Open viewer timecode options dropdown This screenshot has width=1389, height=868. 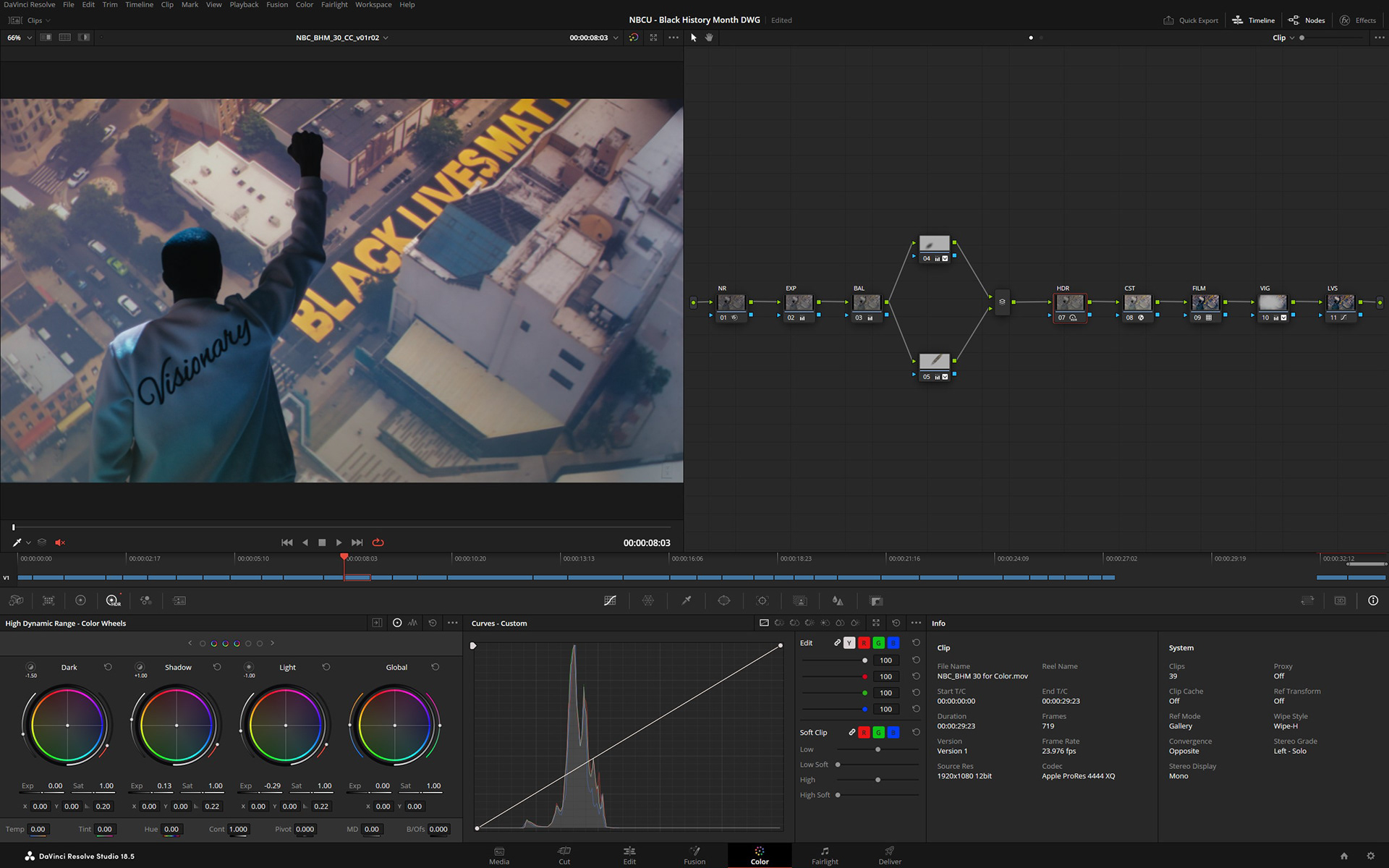pyautogui.click(x=616, y=38)
